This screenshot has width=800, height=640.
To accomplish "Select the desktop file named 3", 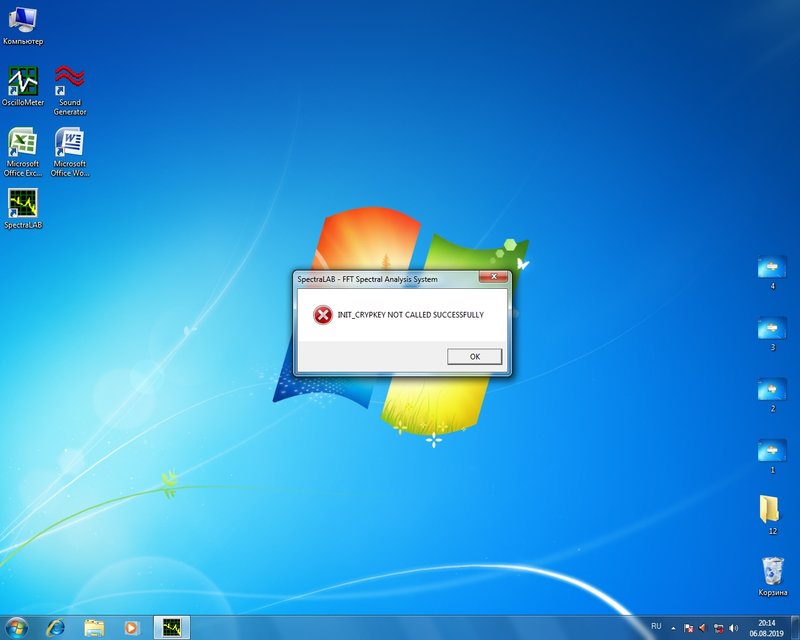I will coord(772,334).
